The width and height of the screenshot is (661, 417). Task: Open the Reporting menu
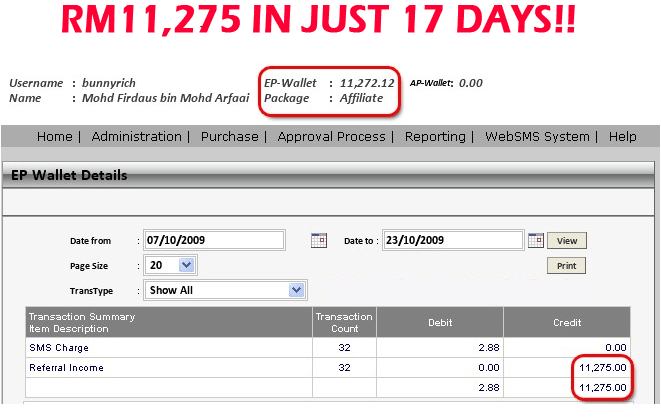(x=435, y=137)
